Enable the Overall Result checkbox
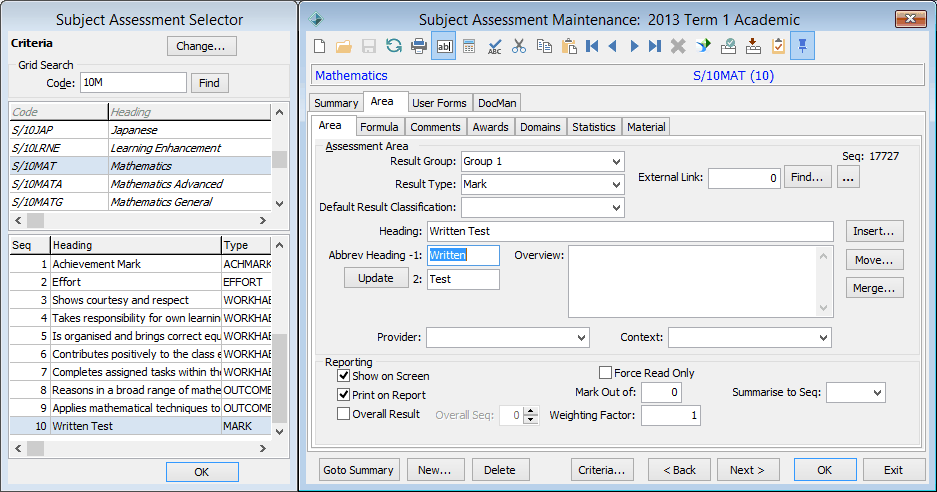Viewport: 937px width, 492px height. tap(344, 414)
